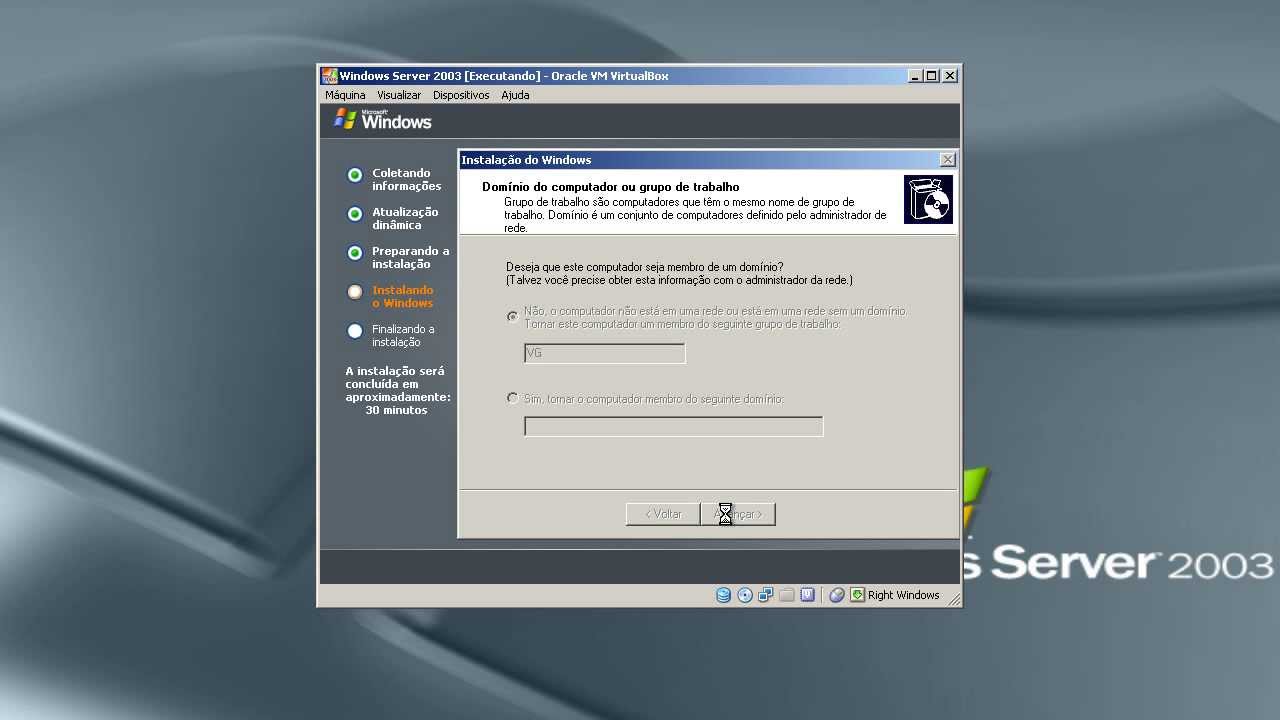Click the Finalizando a instalação step indicator
This screenshot has height=720, width=1280.
coord(354,331)
